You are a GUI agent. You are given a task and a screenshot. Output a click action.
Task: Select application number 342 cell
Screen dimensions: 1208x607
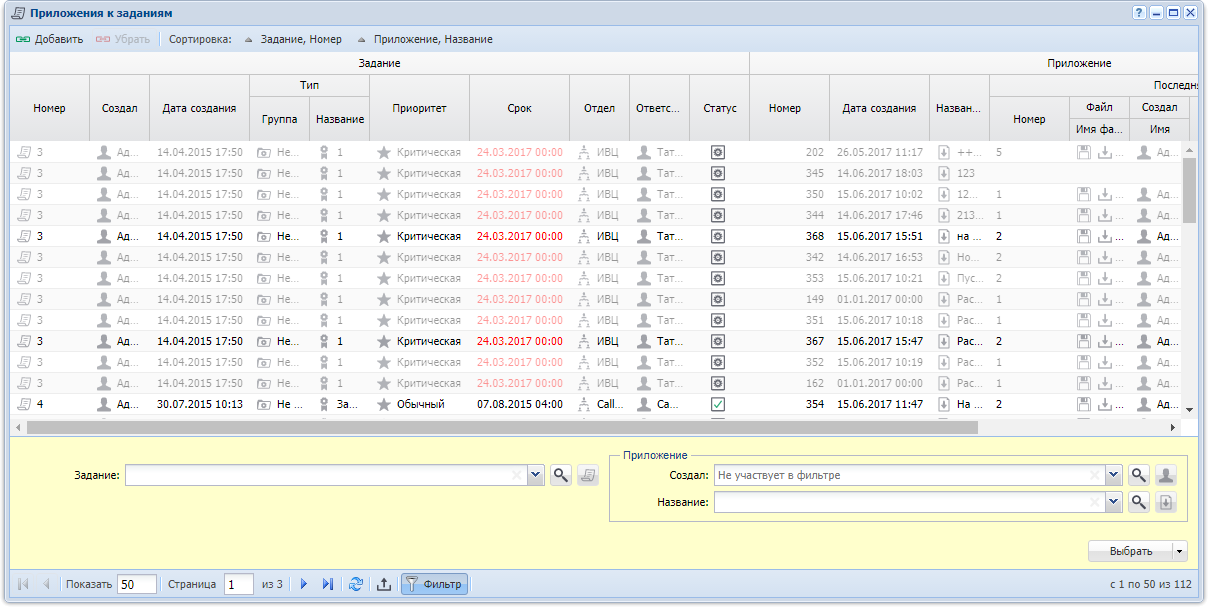tap(790, 257)
